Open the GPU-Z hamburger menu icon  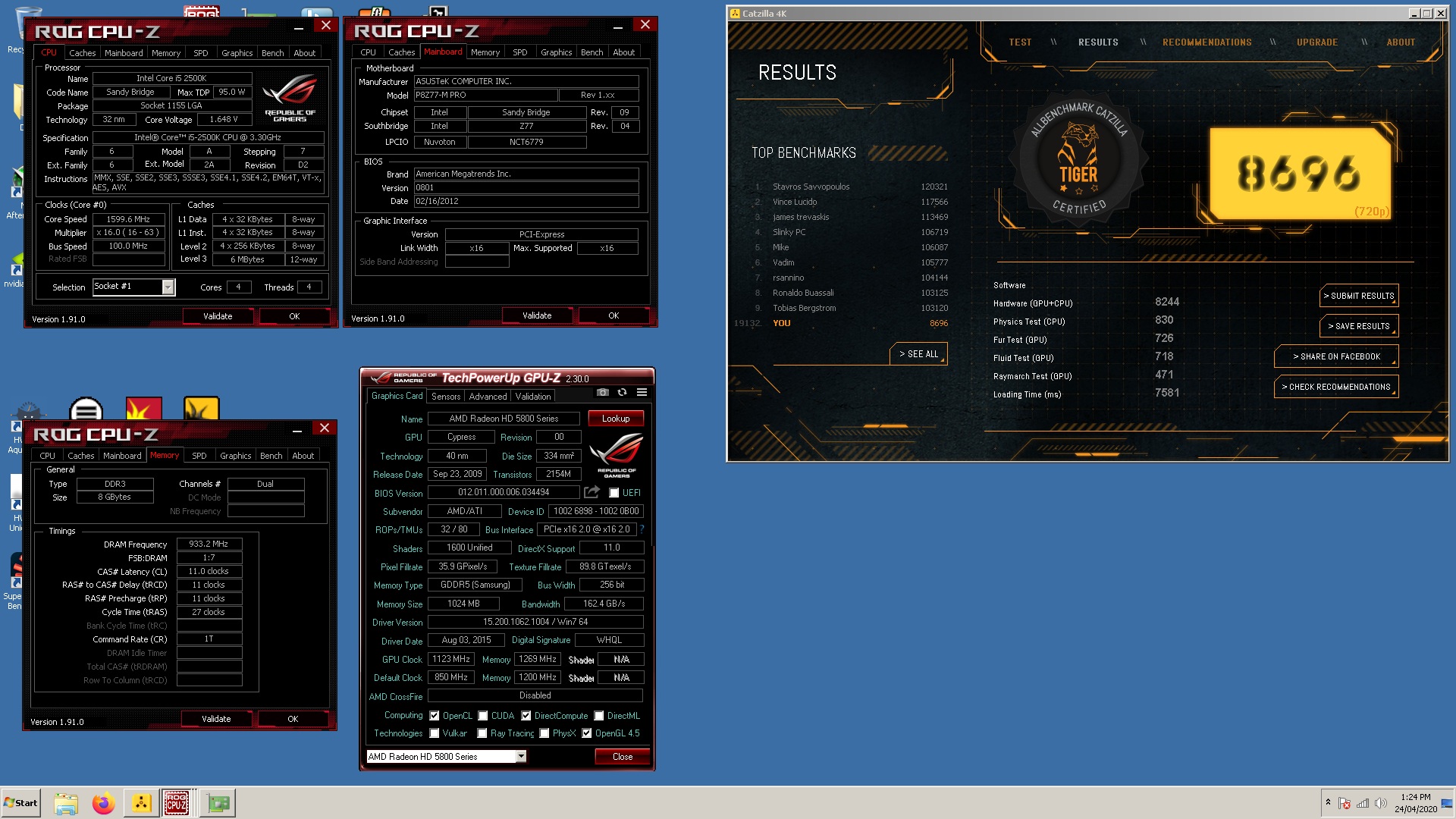click(642, 392)
